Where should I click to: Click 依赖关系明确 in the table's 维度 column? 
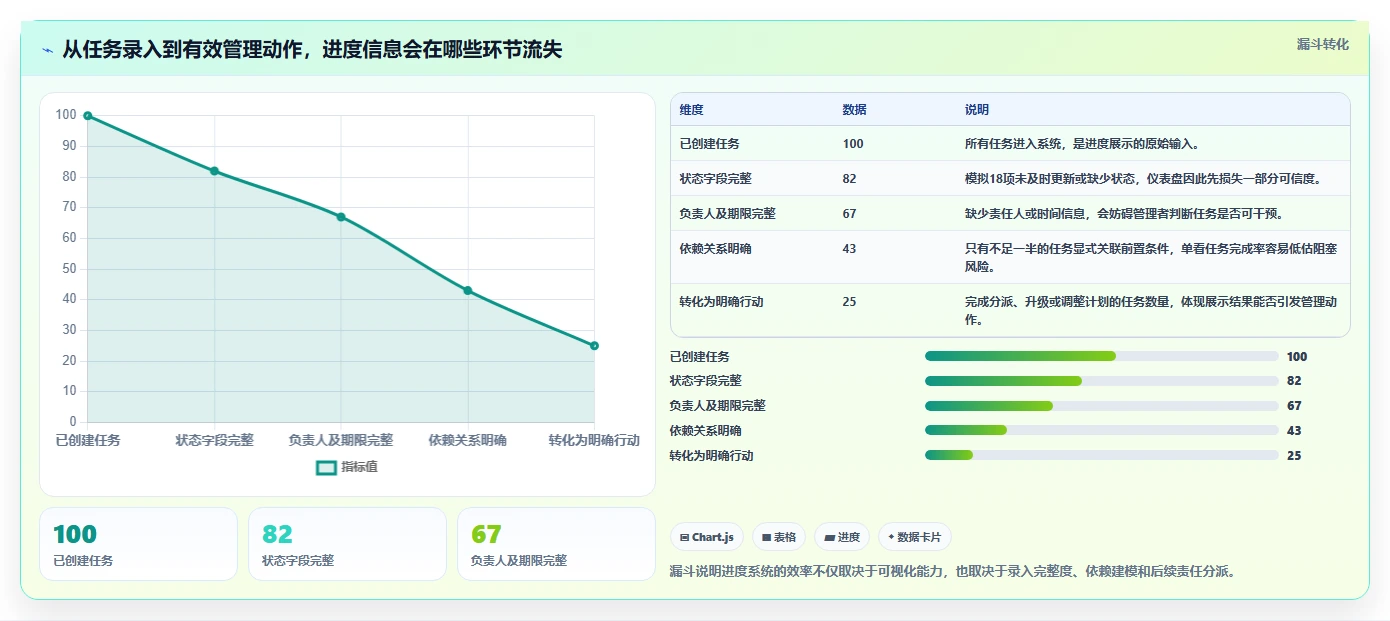[x=716, y=249]
